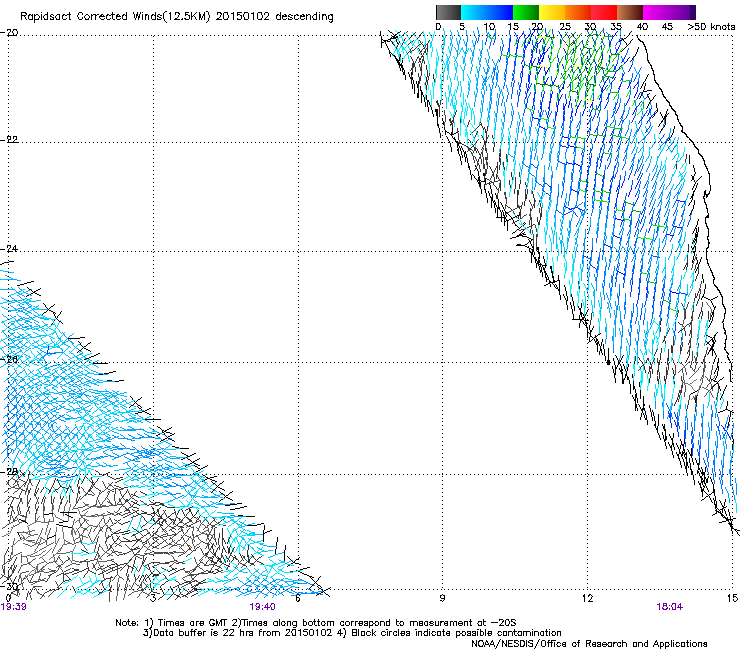The width and height of the screenshot is (740, 650).
Task: Click the '35' legend scale number
Action: [x=616, y=27]
